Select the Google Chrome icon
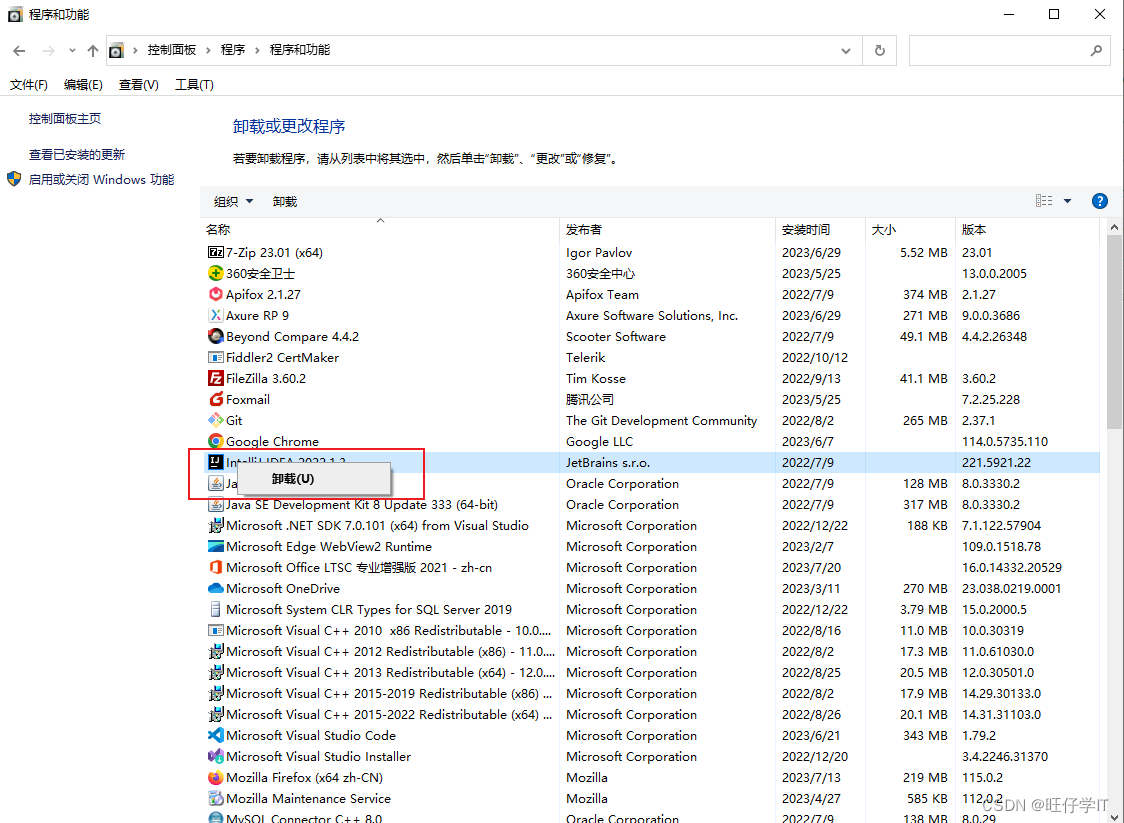 (x=215, y=441)
